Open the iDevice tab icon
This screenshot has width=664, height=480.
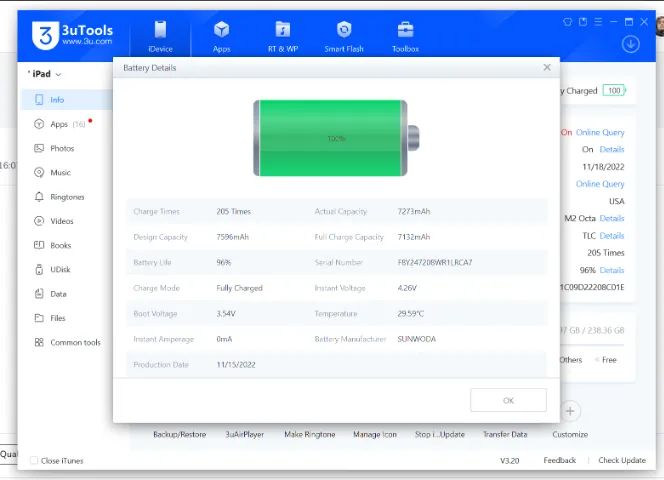pos(161,31)
